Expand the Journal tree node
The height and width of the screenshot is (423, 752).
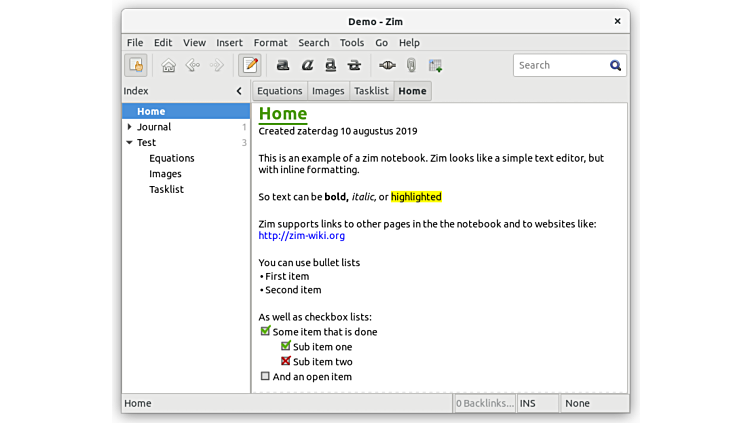pyautogui.click(x=129, y=127)
